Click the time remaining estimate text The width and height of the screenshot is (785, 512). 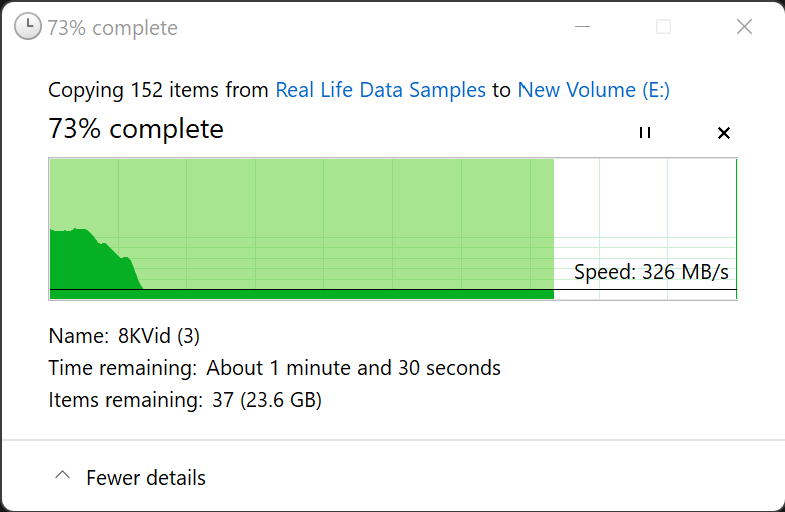click(x=353, y=368)
